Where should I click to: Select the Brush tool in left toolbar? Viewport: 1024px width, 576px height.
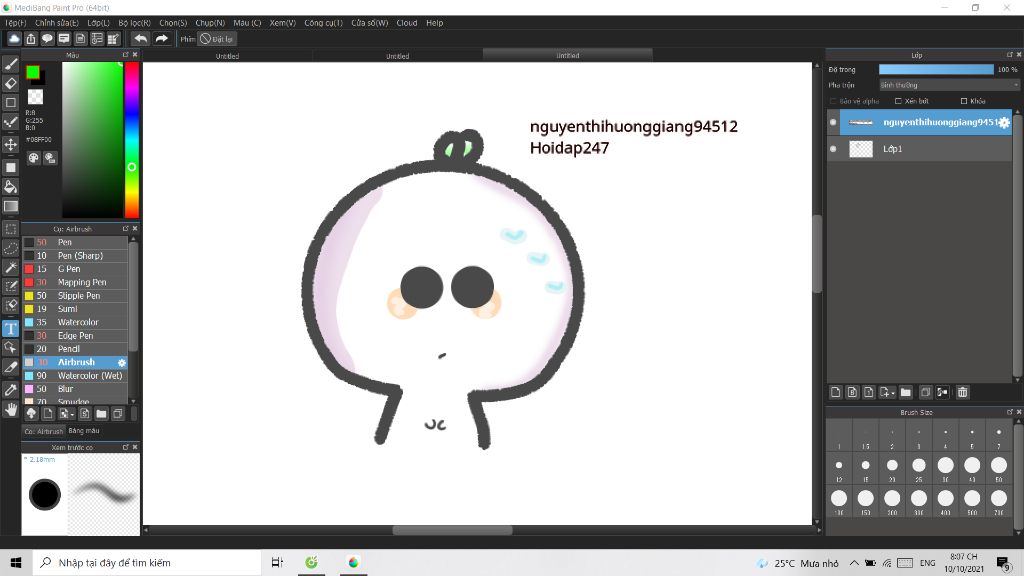10,64
